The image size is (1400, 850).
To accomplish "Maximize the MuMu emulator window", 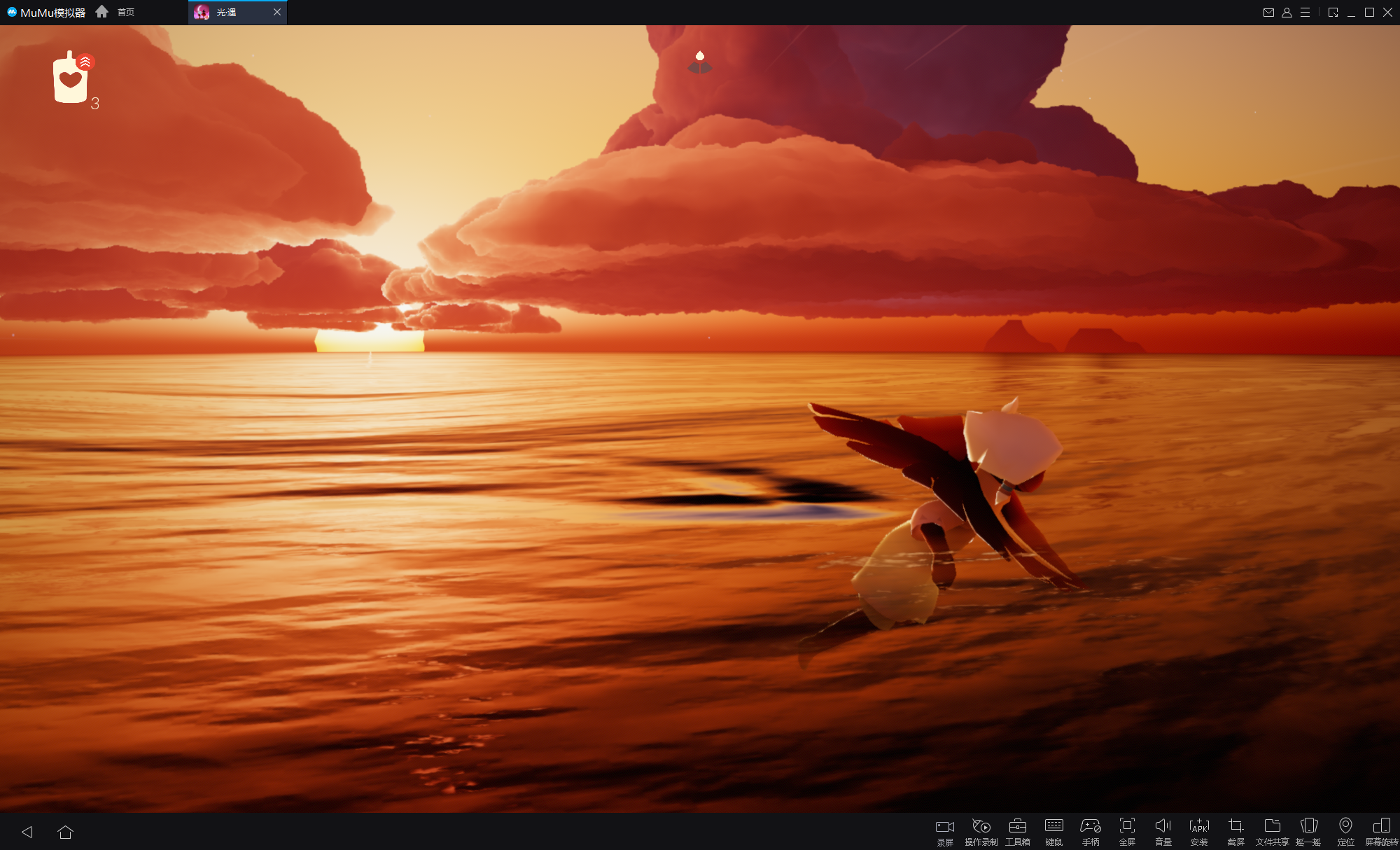I will pyautogui.click(x=1369, y=12).
